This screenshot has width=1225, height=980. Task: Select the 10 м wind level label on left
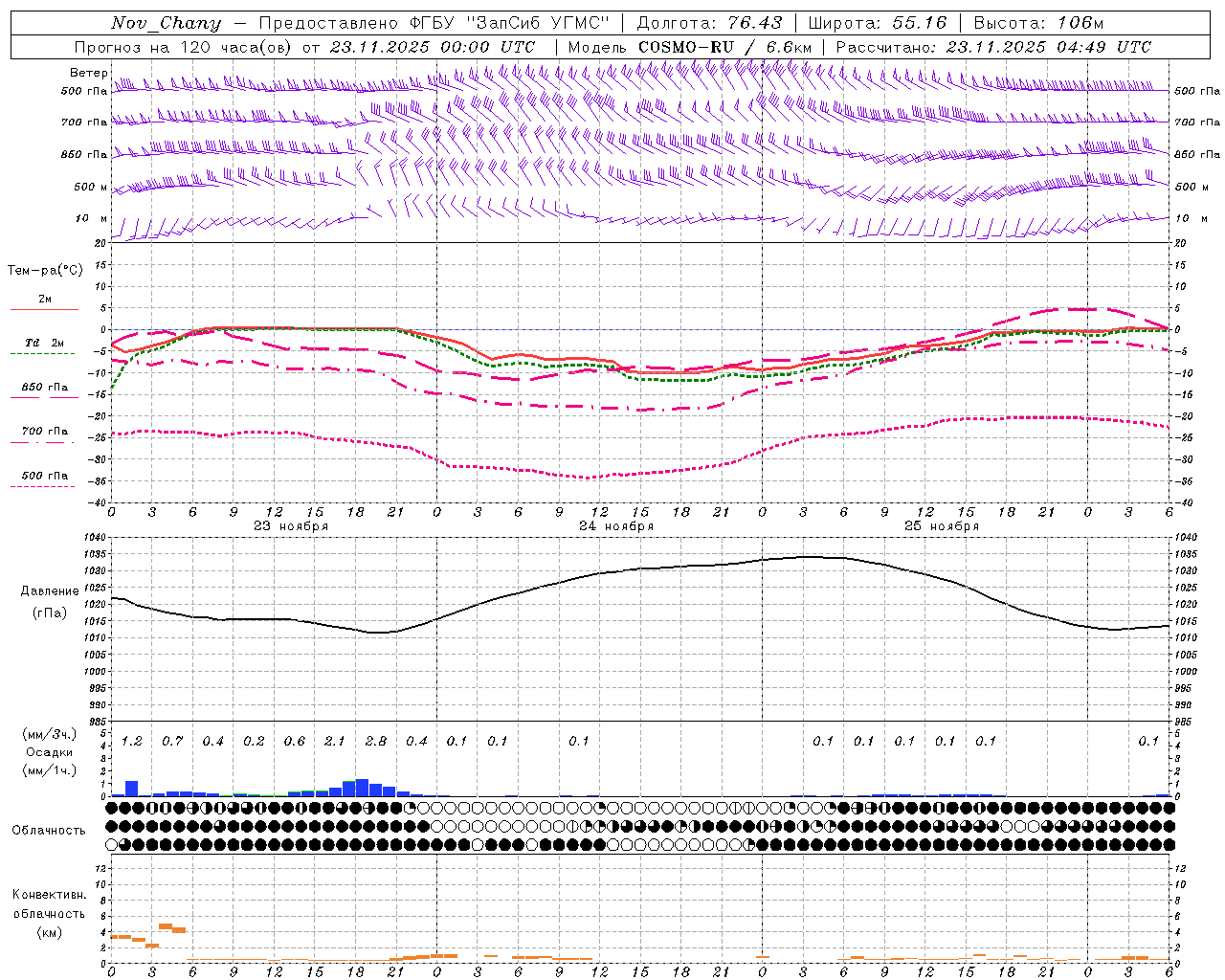92,218
